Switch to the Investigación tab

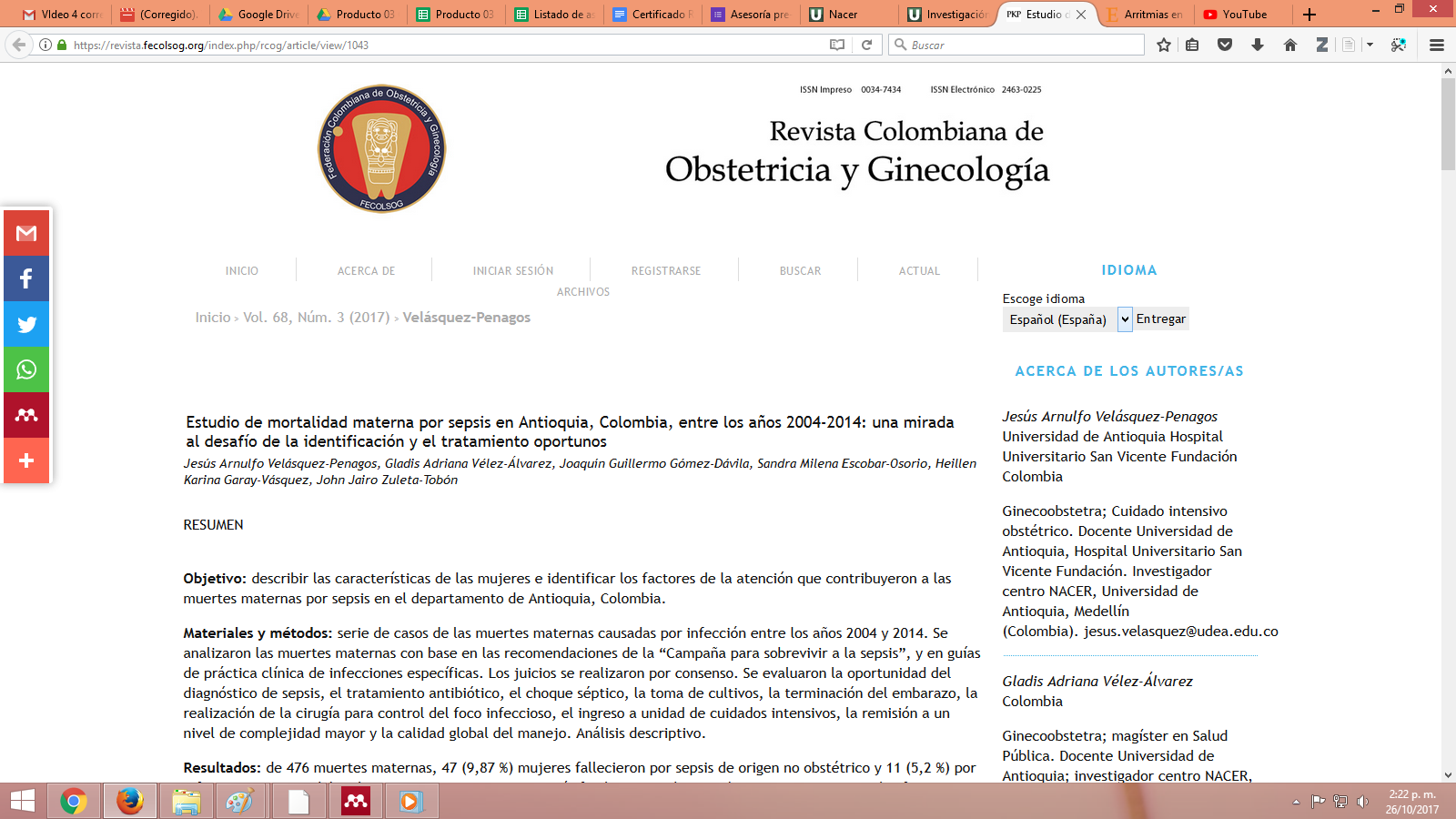(x=946, y=15)
